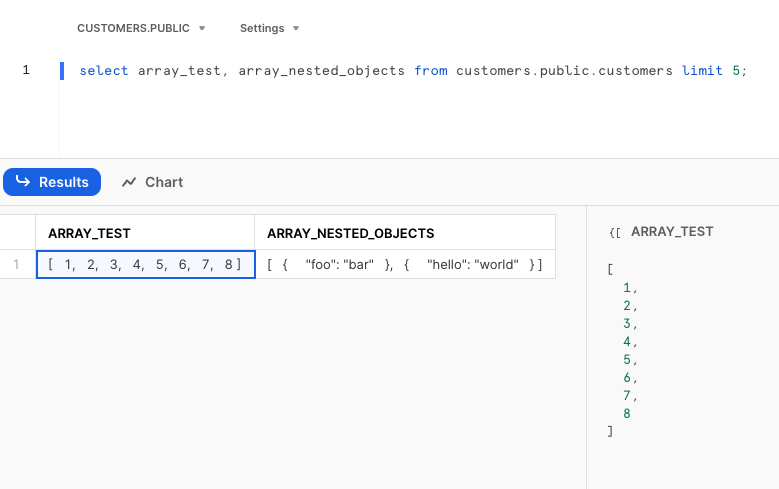Select the cell containing "foo": "bar"
Screen dimensions: 779x489
coord(405,264)
